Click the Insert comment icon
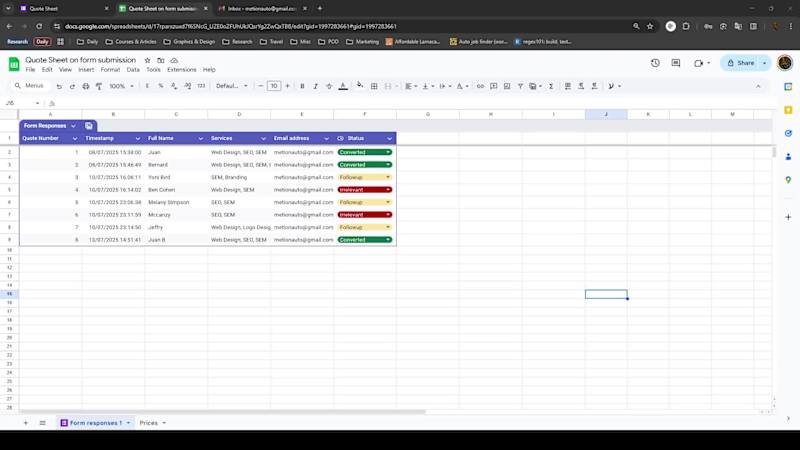Image resolution: width=800 pixels, height=450 pixels. coord(493,86)
